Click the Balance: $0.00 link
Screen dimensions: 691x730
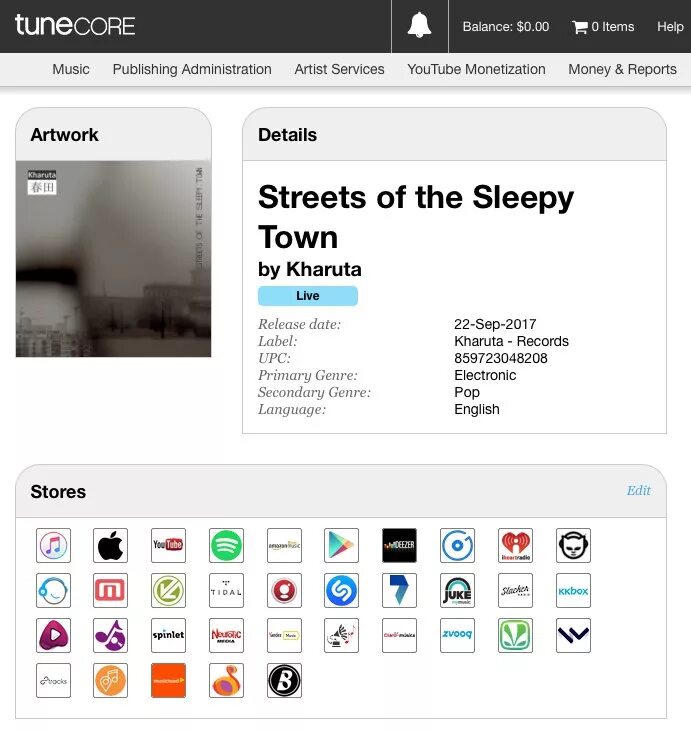[506, 27]
